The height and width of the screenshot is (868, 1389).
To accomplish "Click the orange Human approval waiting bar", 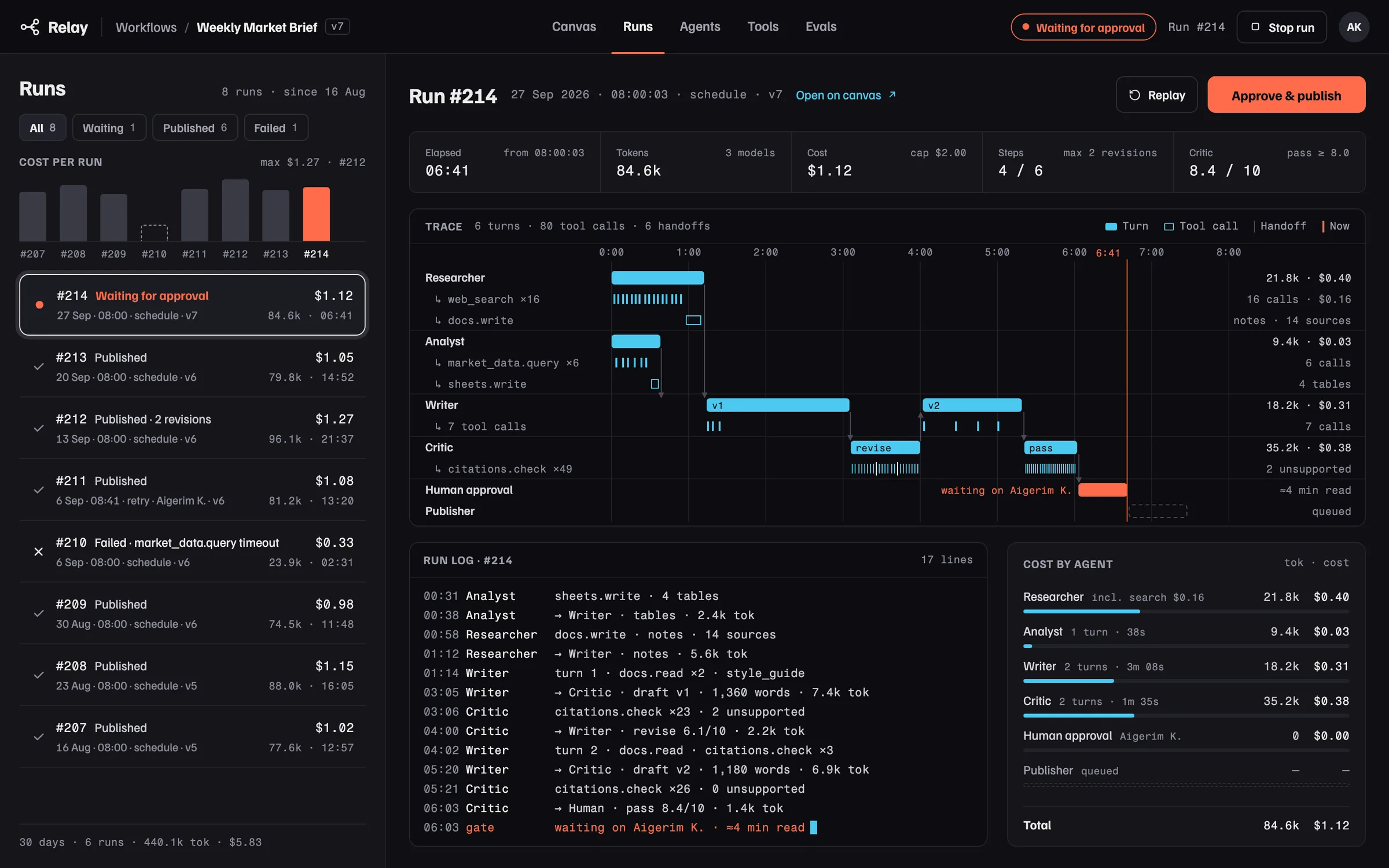I will [x=1103, y=490].
